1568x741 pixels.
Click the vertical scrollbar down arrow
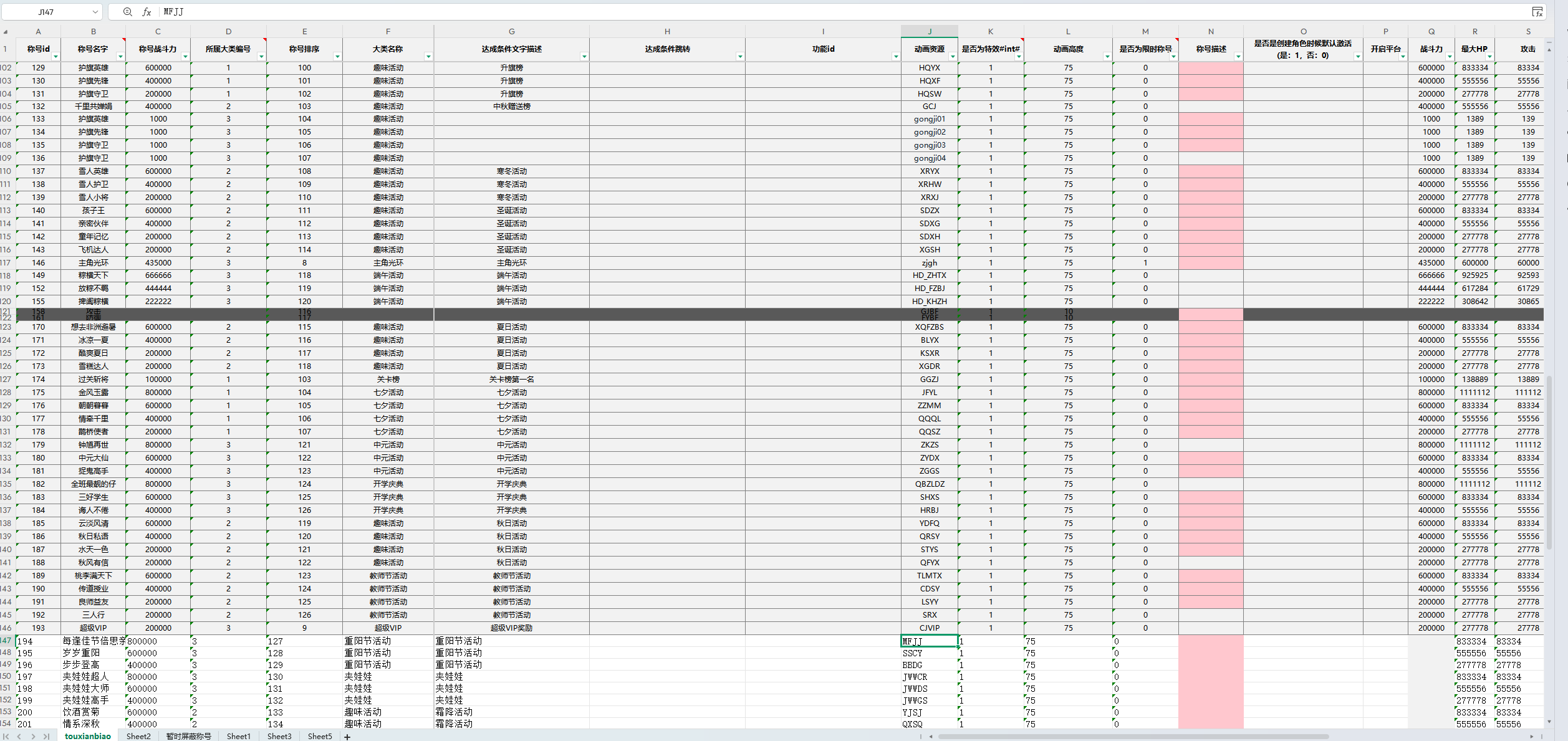(x=1549, y=722)
